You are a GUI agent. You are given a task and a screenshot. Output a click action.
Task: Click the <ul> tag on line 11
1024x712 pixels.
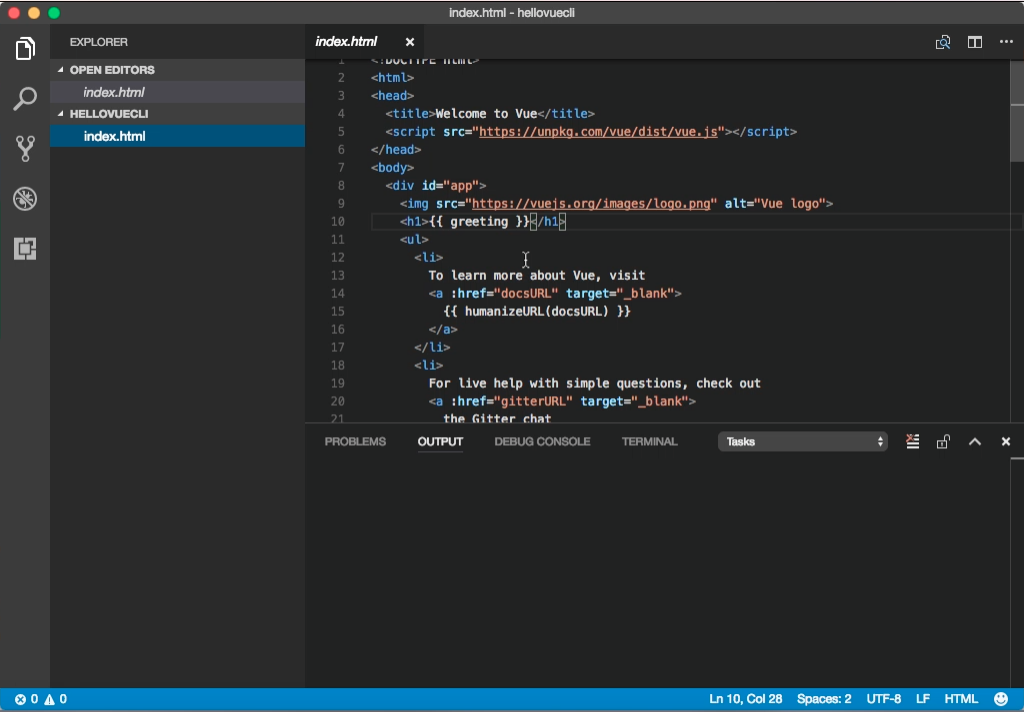click(414, 239)
